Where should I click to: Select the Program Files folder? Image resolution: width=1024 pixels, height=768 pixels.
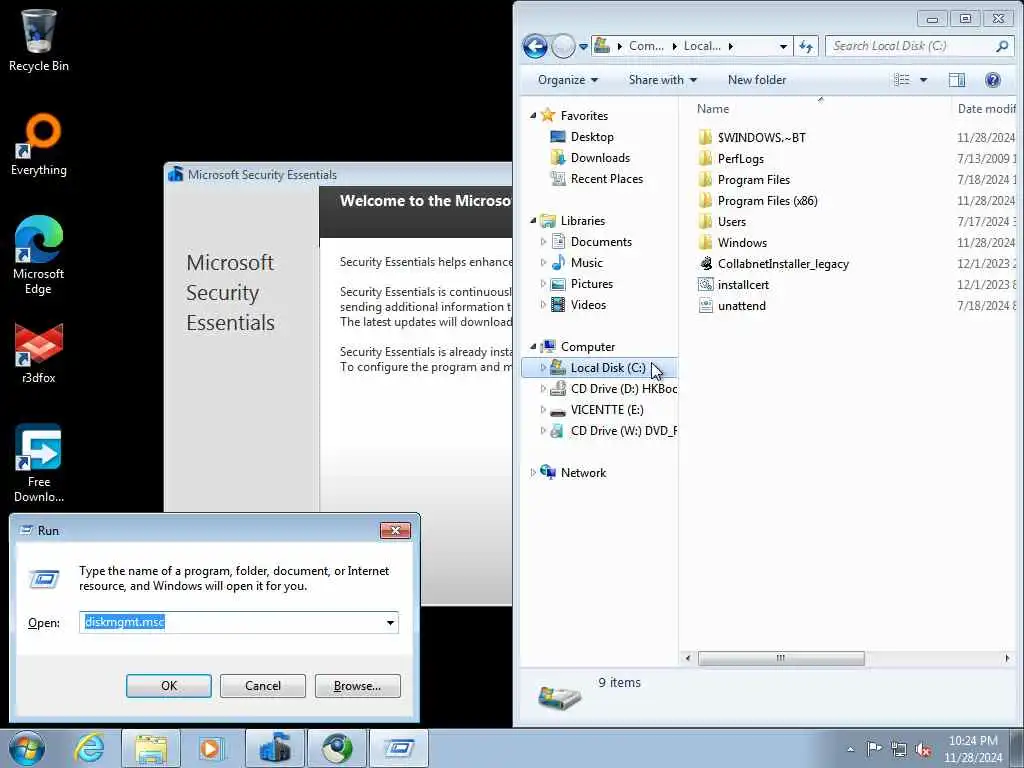coord(754,180)
